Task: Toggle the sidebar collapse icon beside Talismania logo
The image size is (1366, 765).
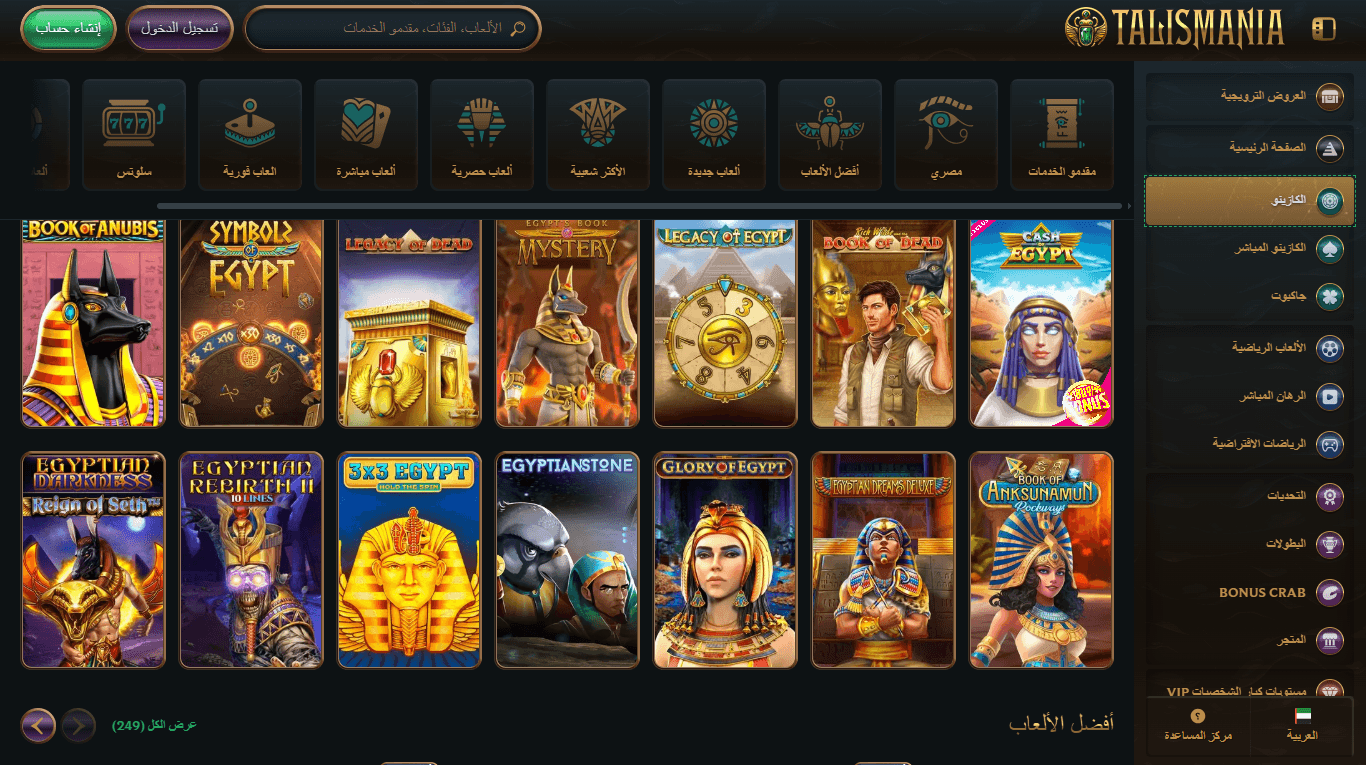Action: pos(1323,29)
